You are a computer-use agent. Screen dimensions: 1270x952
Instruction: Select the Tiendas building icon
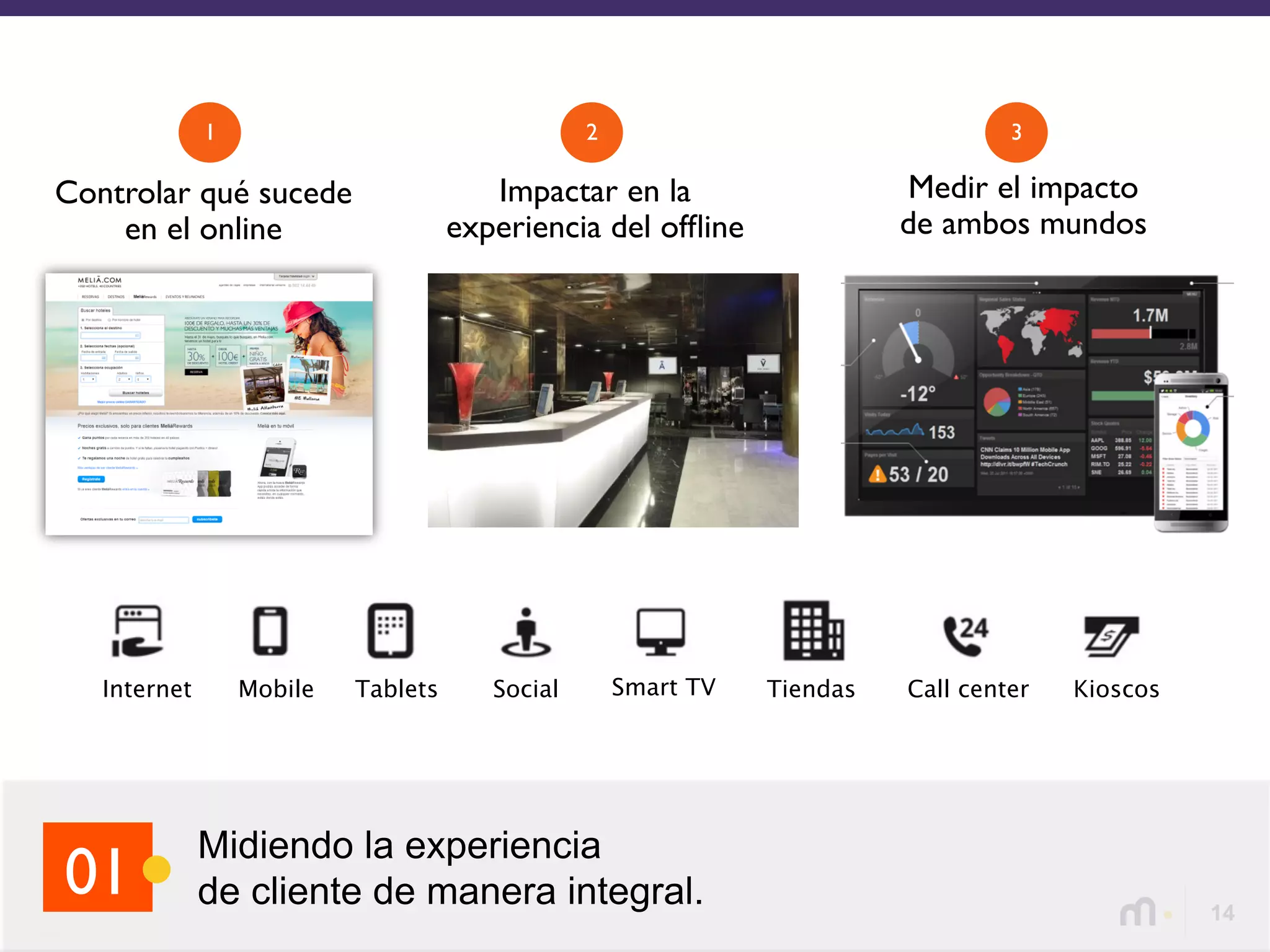pyautogui.click(x=814, y=630)
